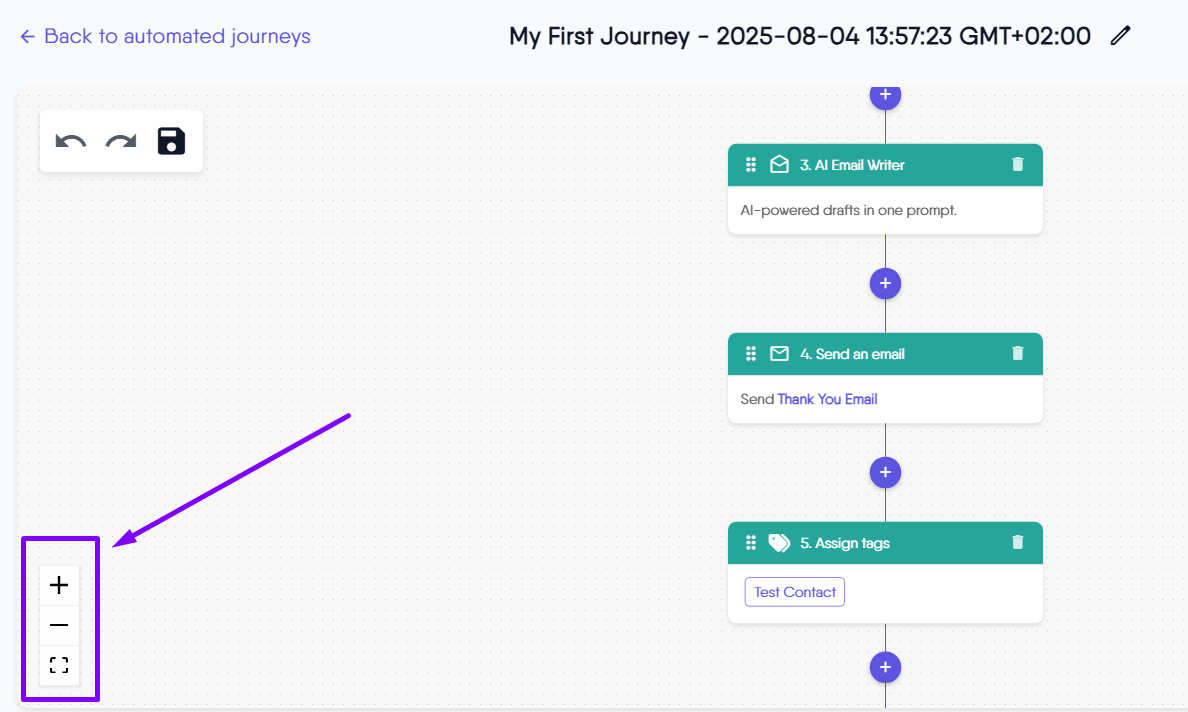
Task: Fit journey to view with fullscreen icon
Action: tap(59, 665)
